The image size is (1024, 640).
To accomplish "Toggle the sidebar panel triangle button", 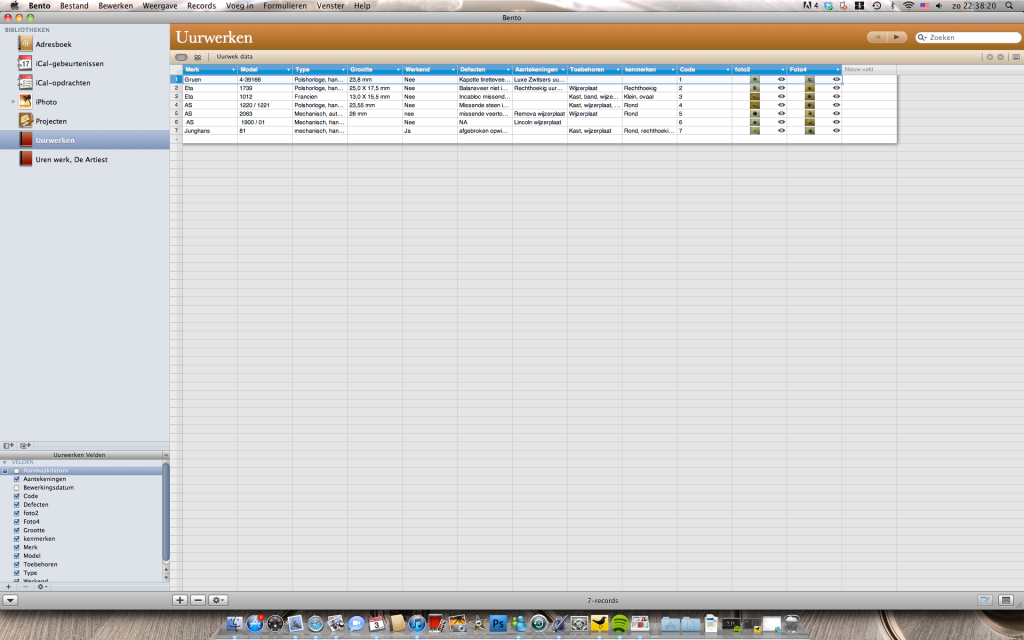I will (x=10, y=600).
